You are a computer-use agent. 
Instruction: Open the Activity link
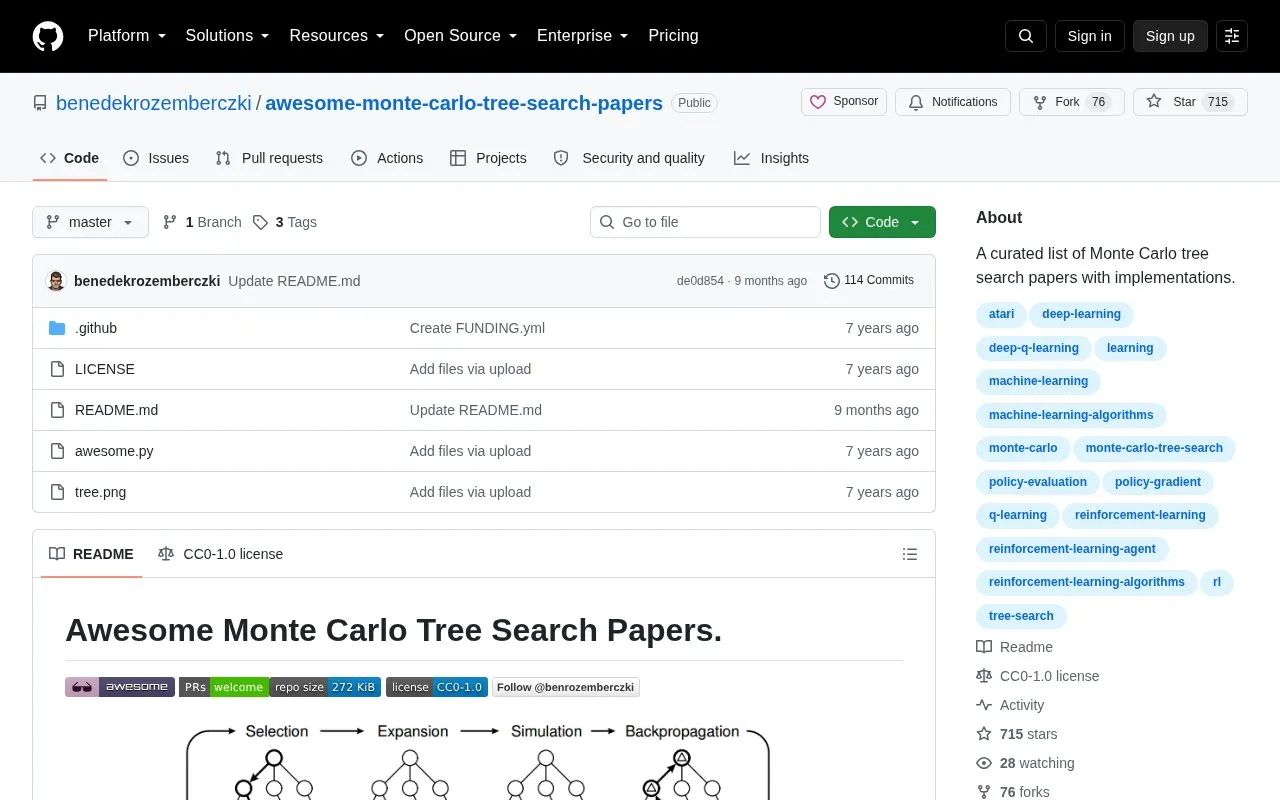(x=1010, y=705)
